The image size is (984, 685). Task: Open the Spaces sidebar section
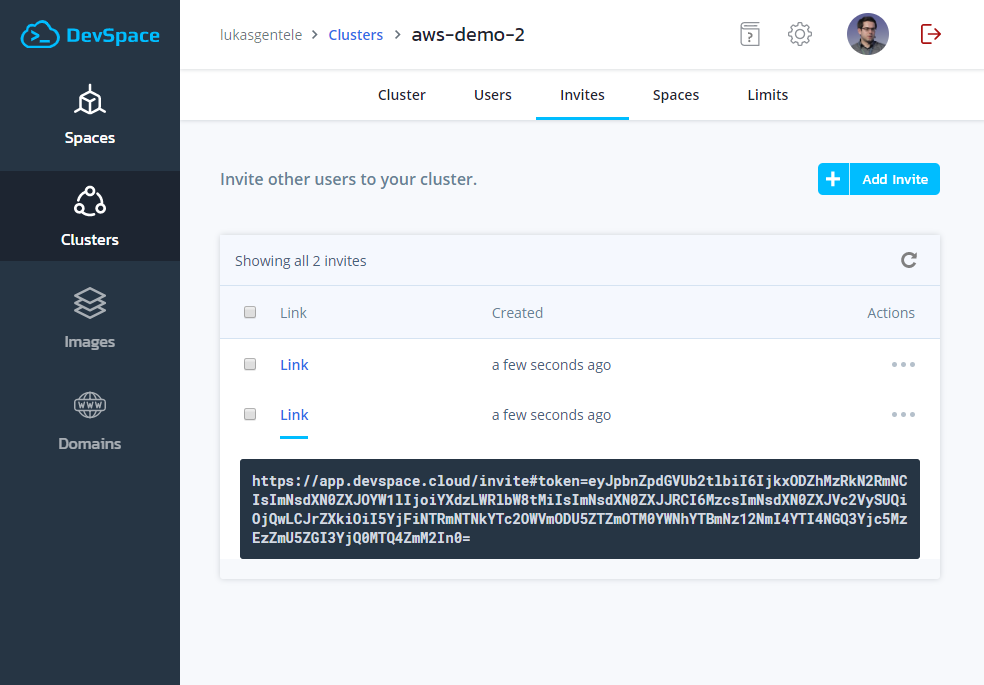(90, 115)
